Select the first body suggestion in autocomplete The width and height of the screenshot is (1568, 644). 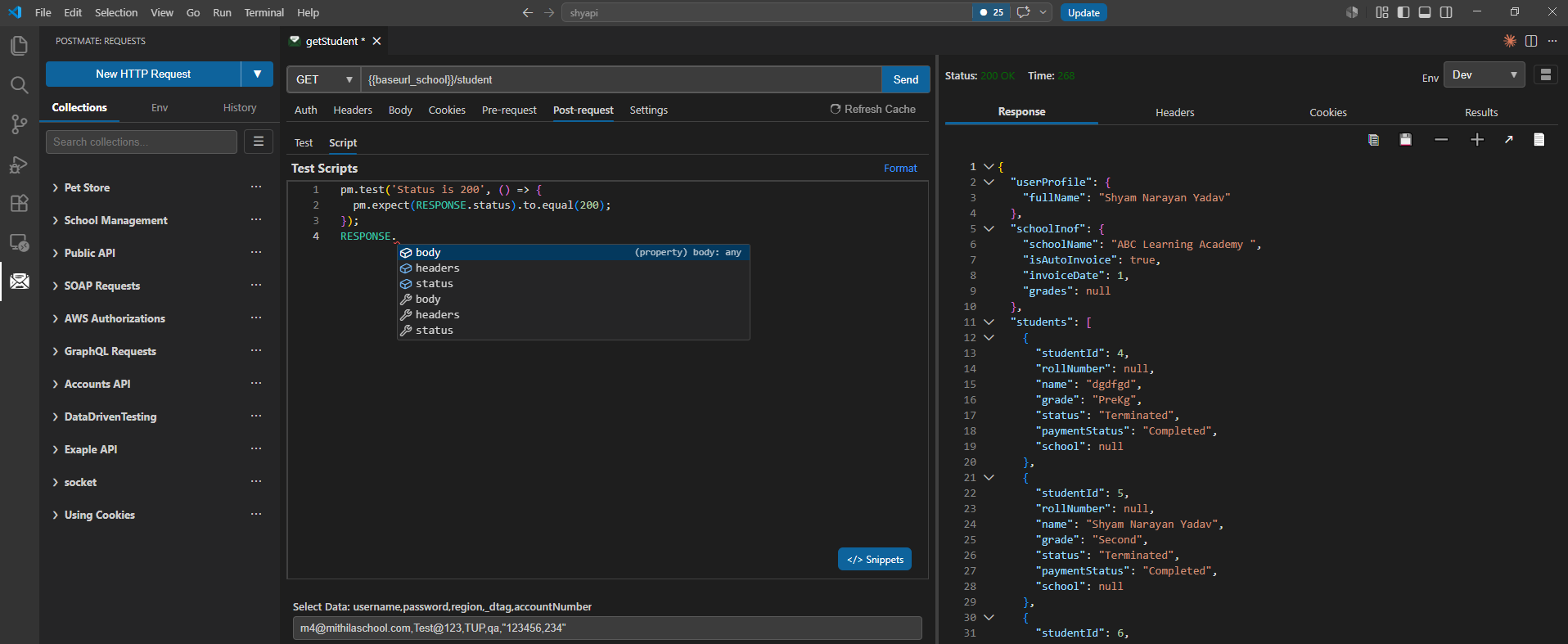point(574,252)
